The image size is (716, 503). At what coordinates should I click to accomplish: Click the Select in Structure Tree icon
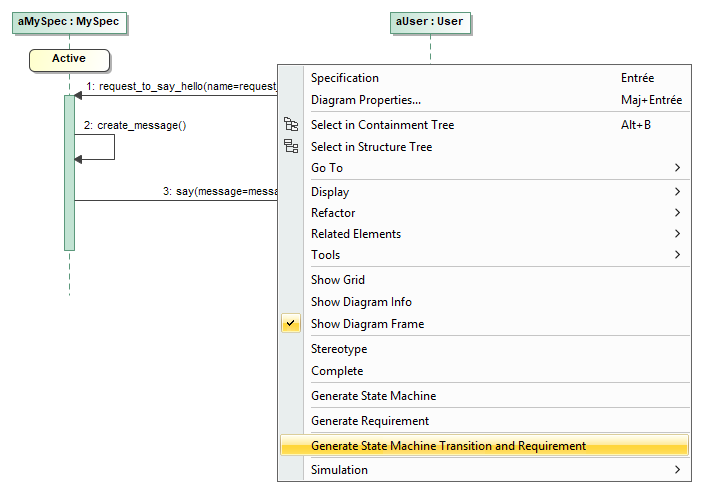291,146
